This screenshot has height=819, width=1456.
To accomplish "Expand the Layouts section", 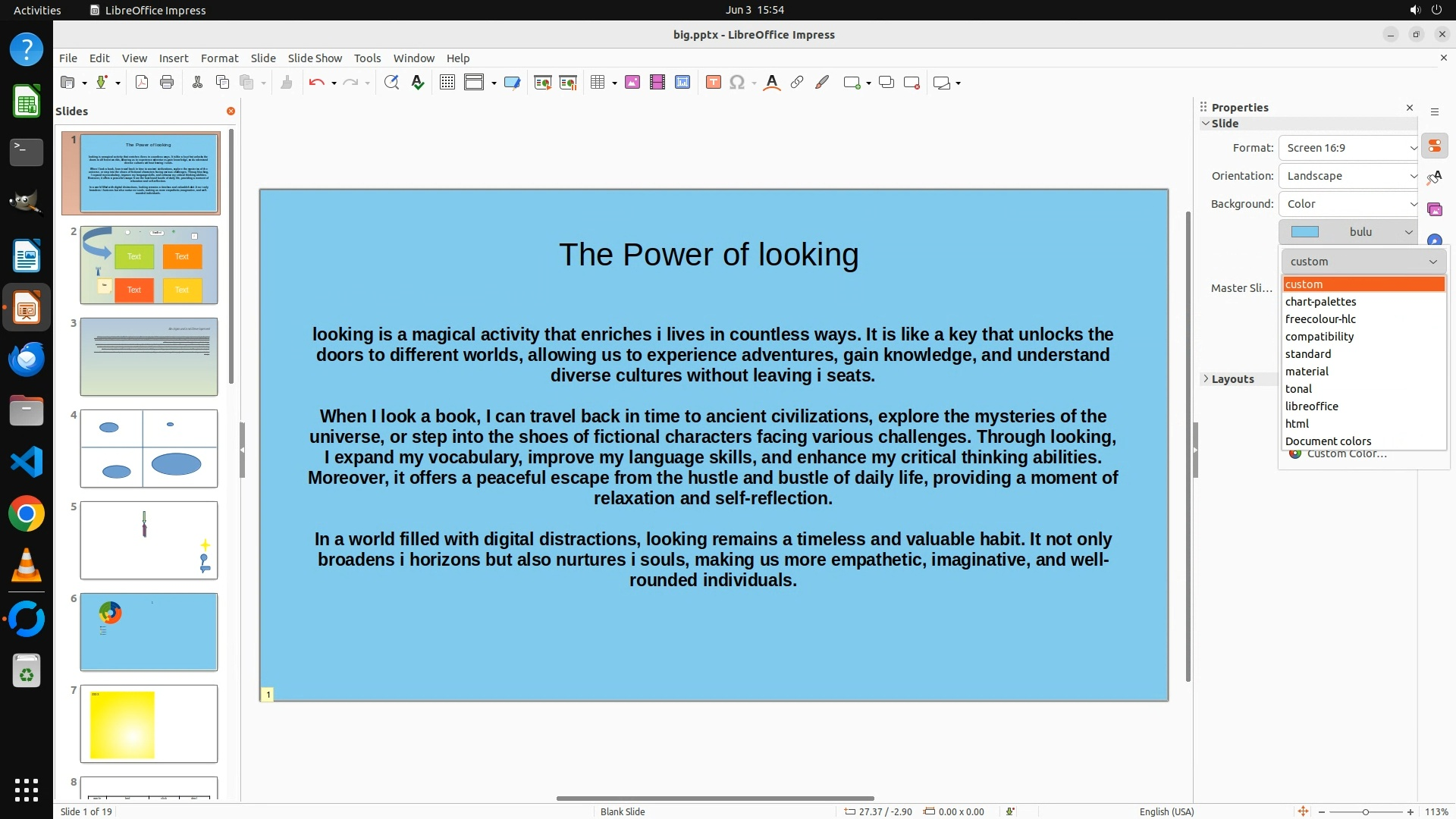I will [x=1232, y=379].
